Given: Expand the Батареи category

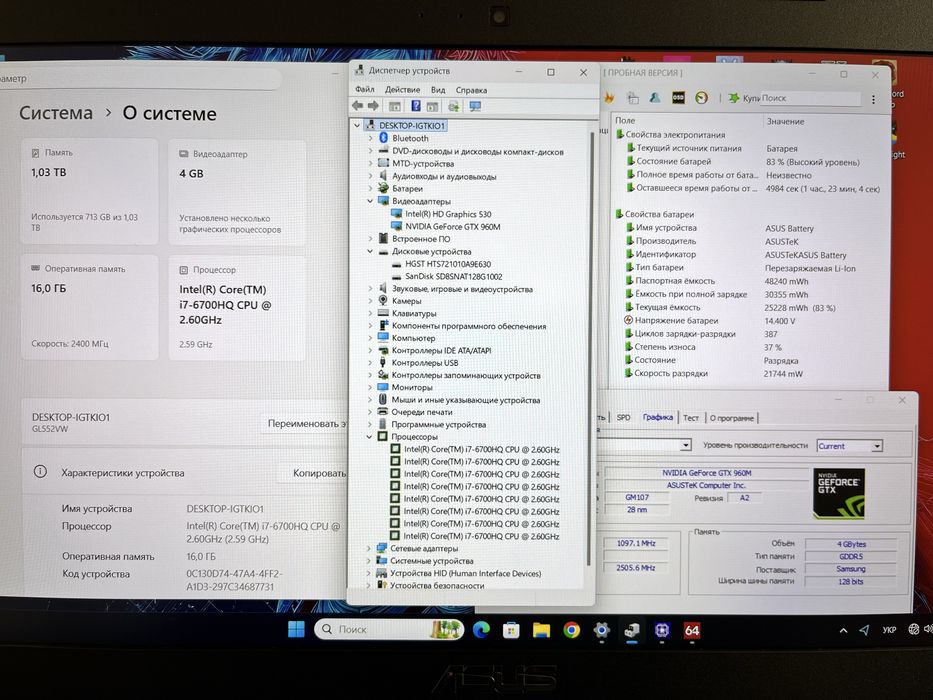Looking at the screenshot, I should click(370, 189).
